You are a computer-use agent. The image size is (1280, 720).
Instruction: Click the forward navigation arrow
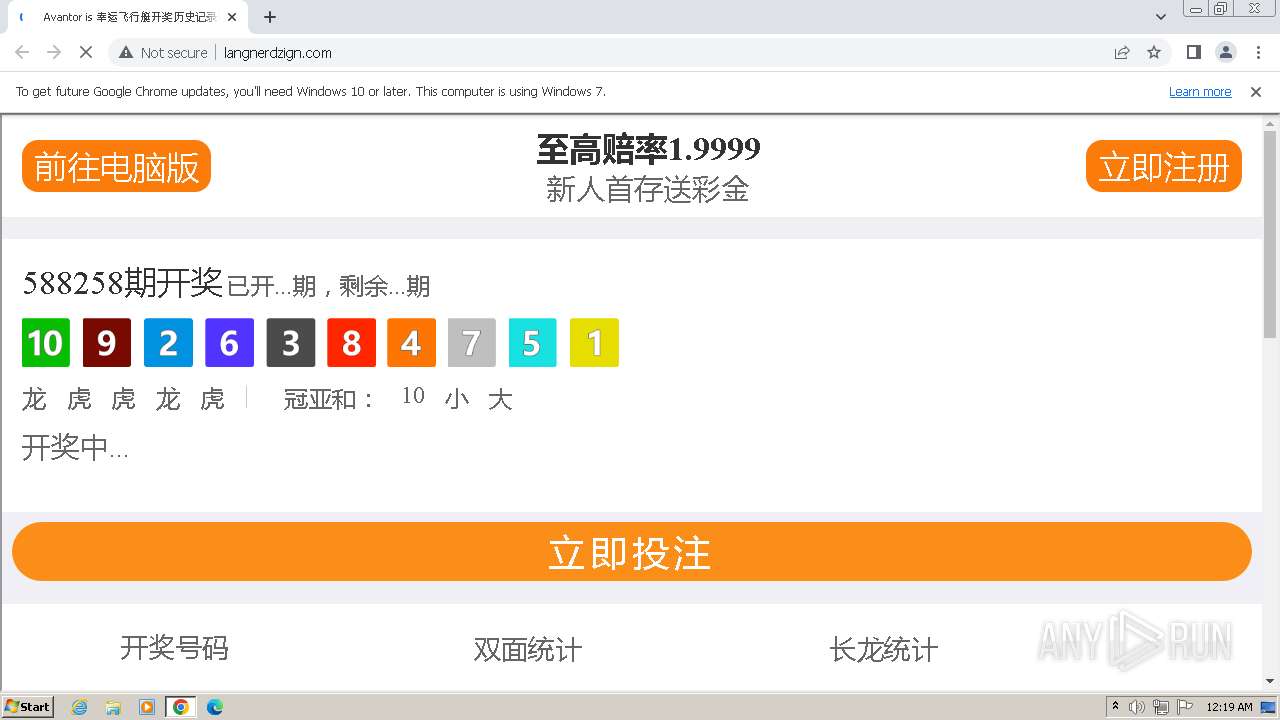pos(54,52)
